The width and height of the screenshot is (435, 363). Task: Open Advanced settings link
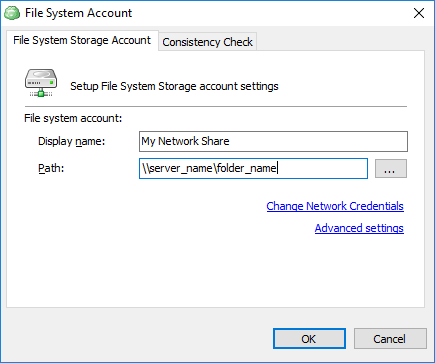(359, 228)
